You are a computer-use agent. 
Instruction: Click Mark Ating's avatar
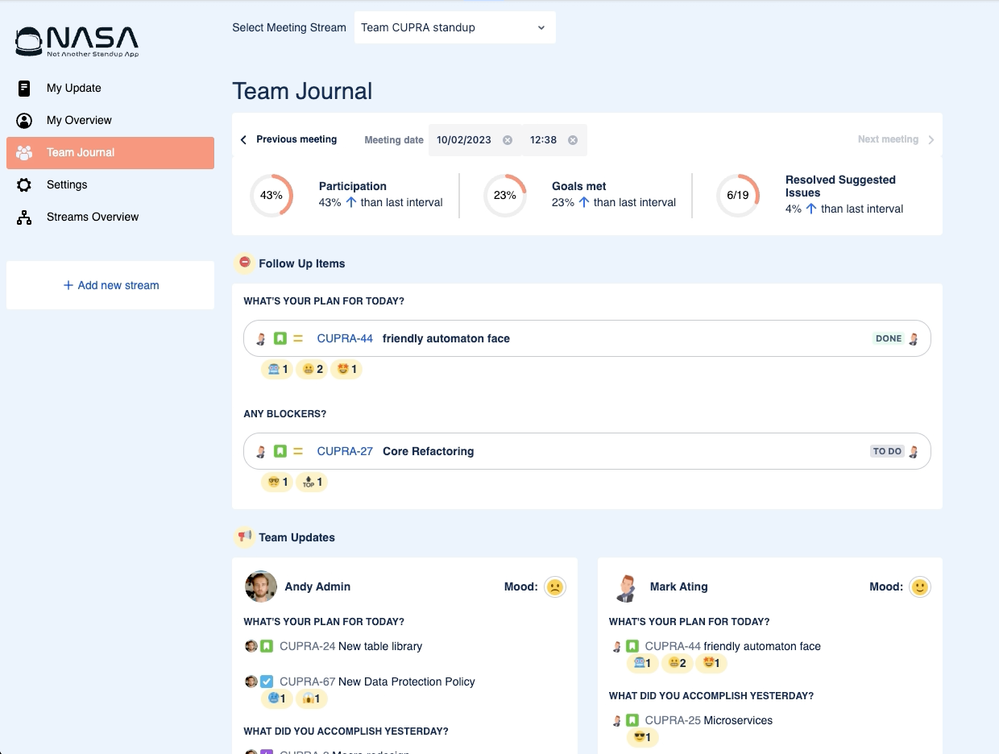pyautogui.click(x=626, y=587)
